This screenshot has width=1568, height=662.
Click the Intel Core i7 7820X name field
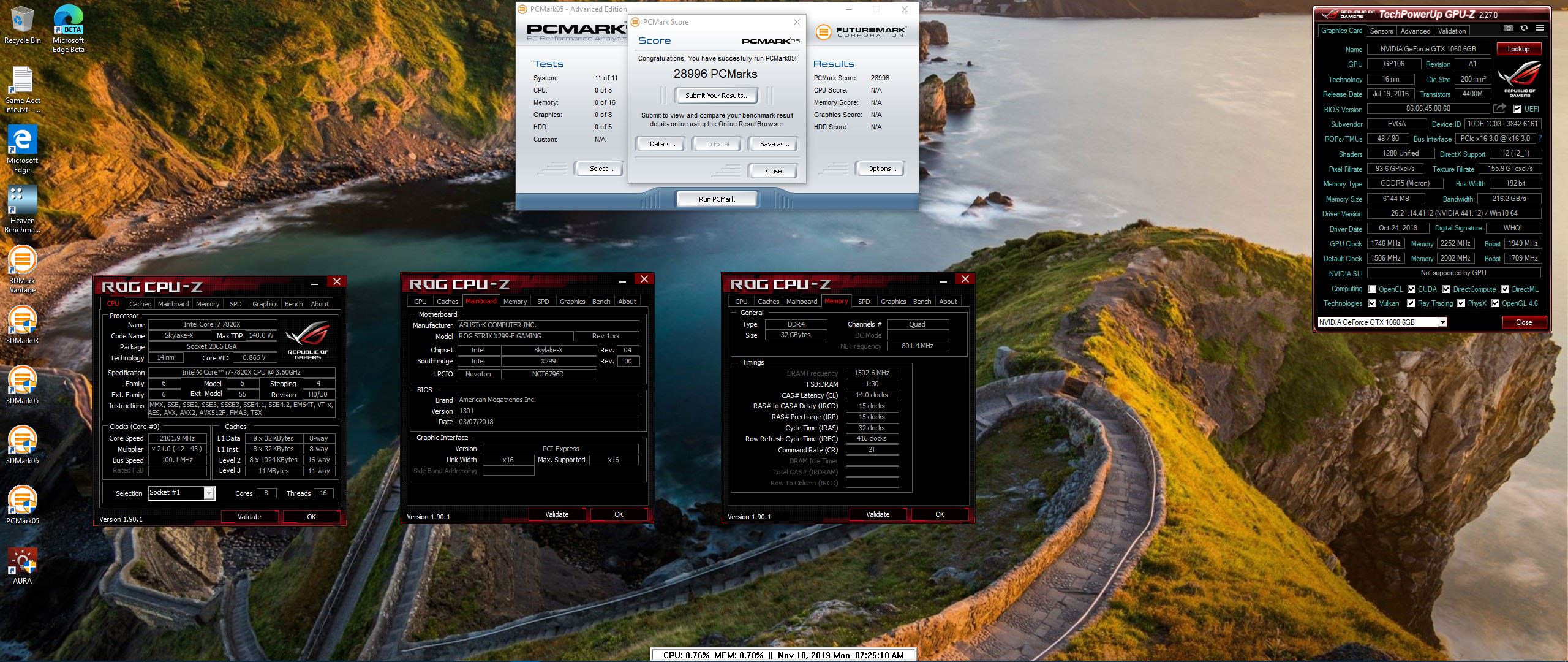coord(212,324)
